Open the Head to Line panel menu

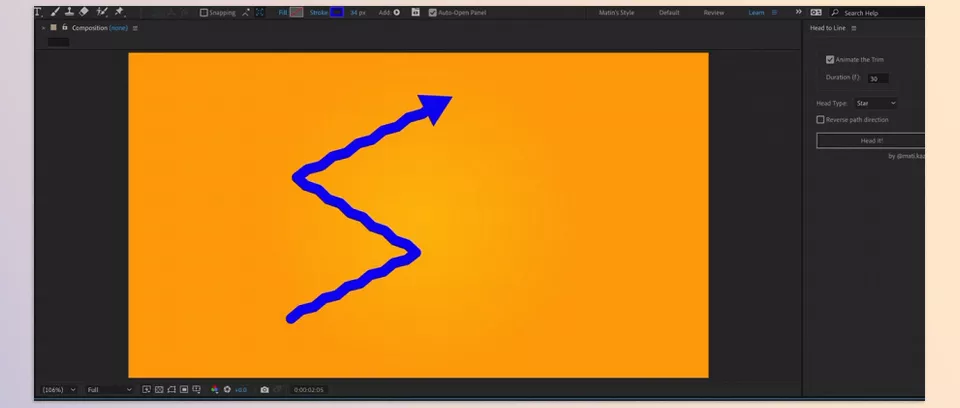point(854,28)
